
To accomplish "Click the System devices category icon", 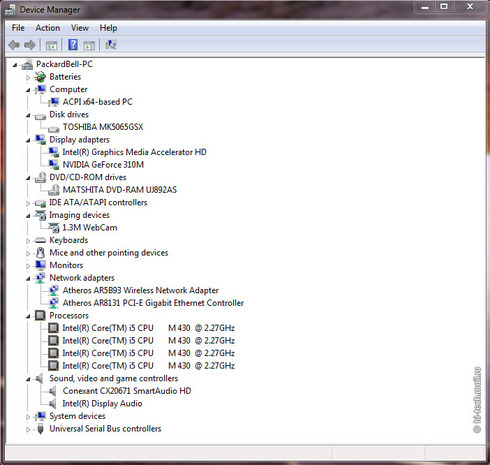I will click(x=41, y=416).
